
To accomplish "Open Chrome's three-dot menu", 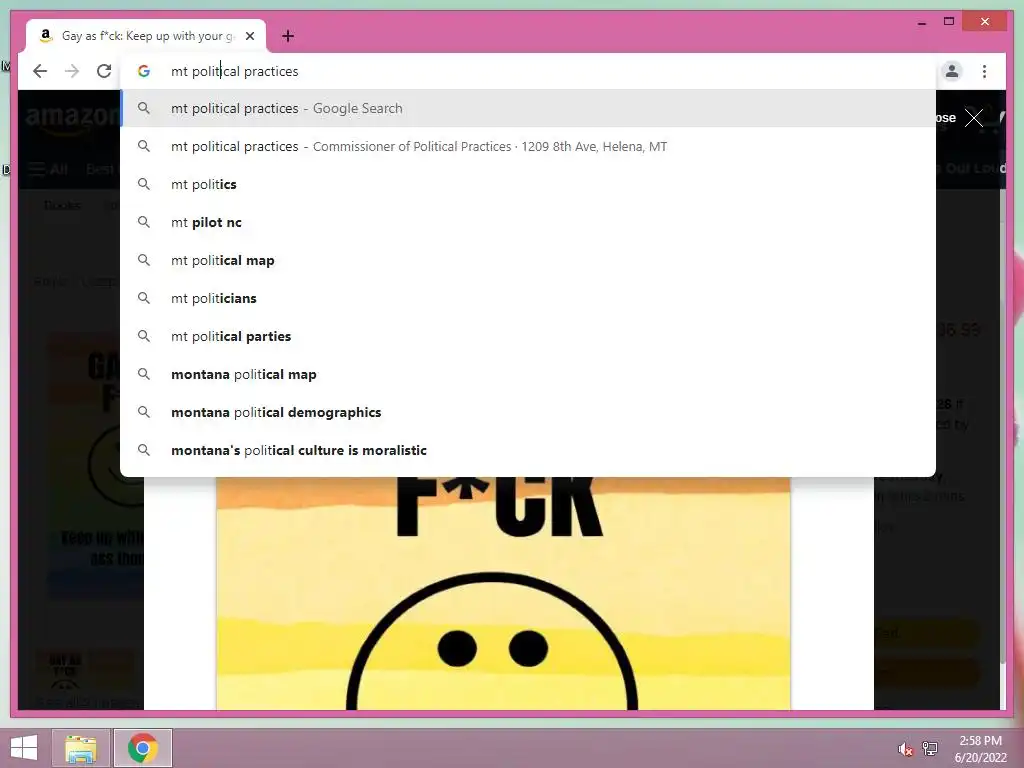I will (x=984, y=71).
